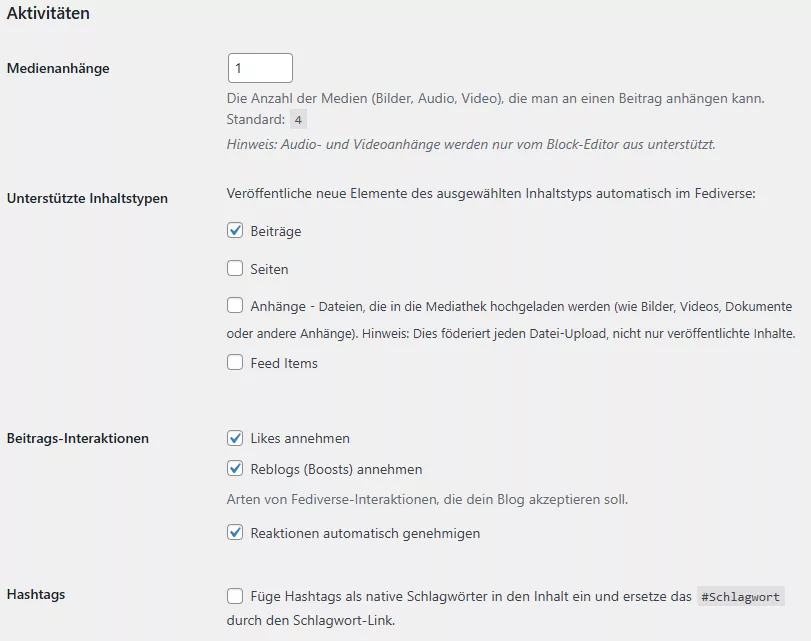The height and width of the screenshot is (641, 811).
Task: Click the Beiträge checkbox label text
Action: pos(279,230)
